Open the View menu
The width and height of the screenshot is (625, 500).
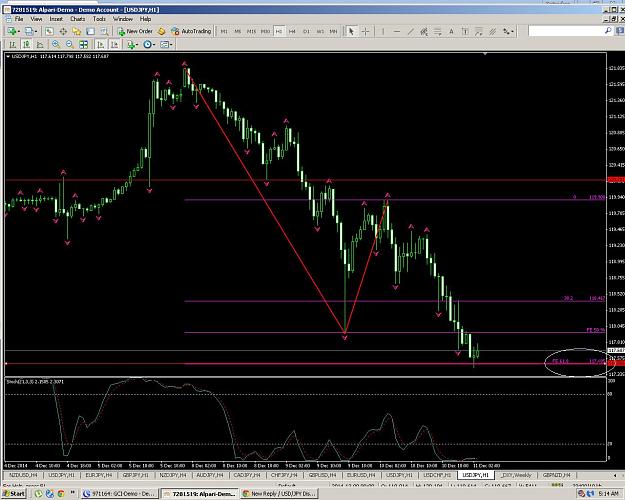pyautogui.click(x=36, y=19)
